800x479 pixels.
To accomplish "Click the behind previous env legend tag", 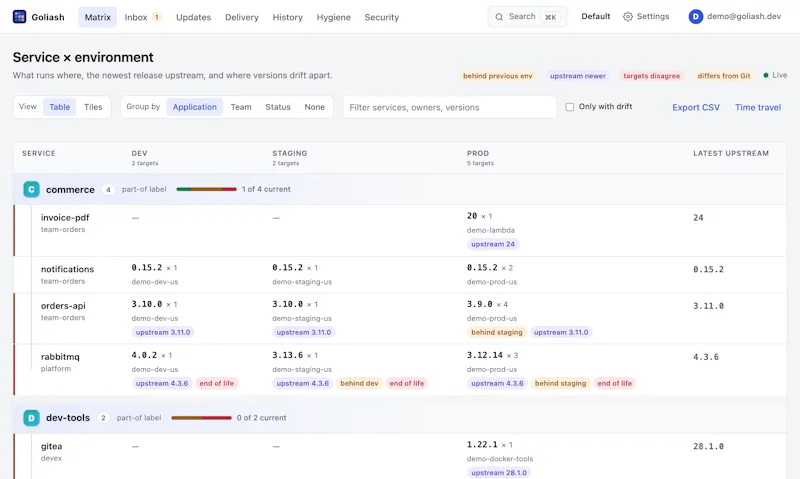I will (x=497, y=76).
